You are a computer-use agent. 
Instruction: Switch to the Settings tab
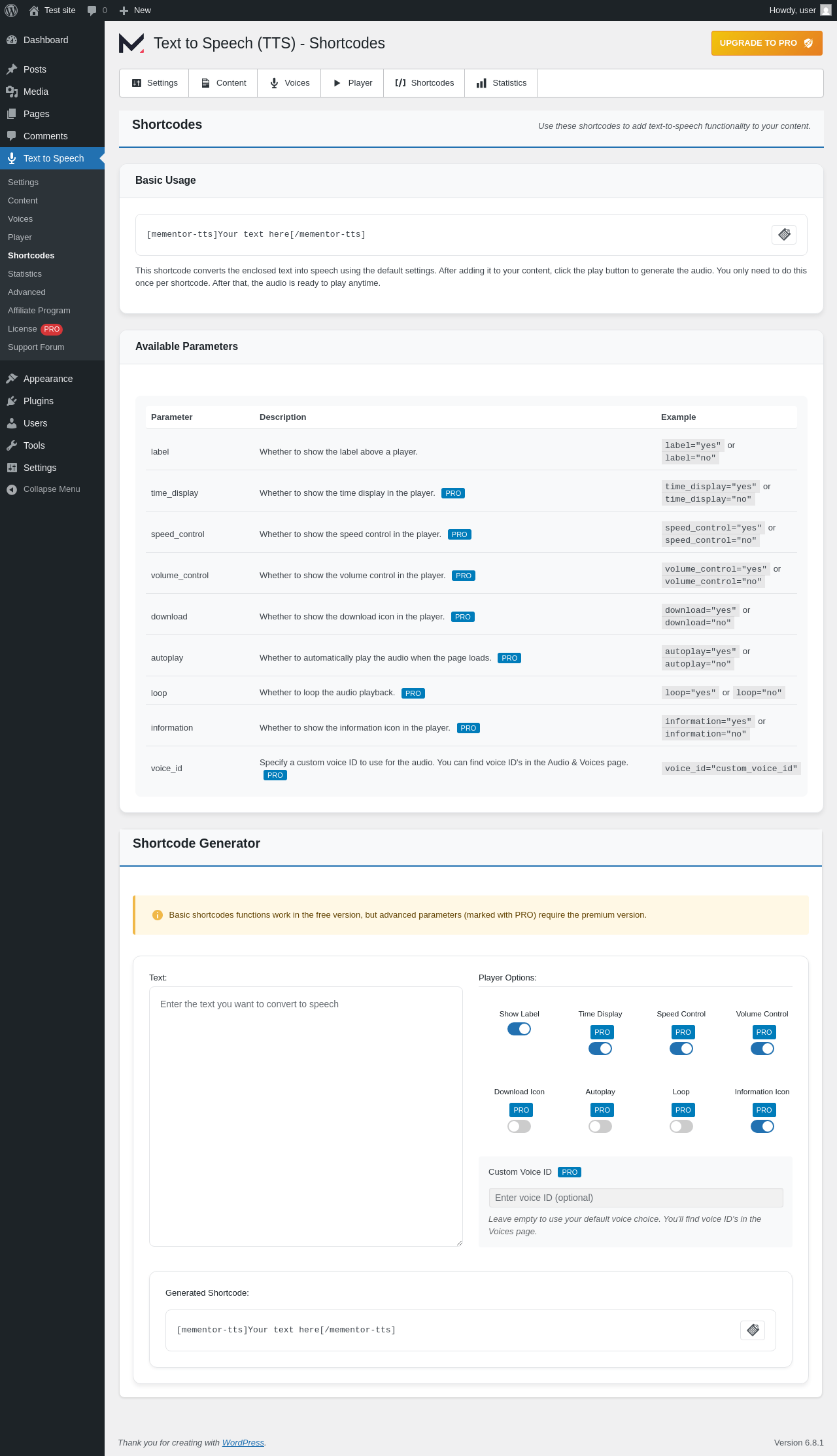coord(154,83)
